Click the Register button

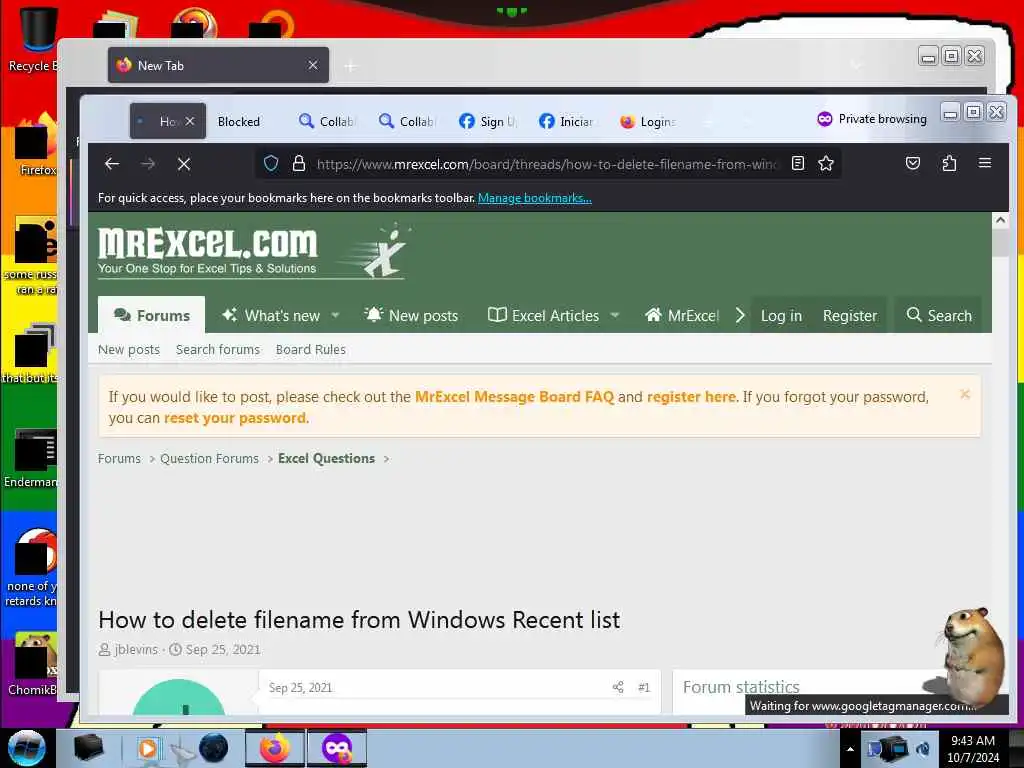(850, 315)
